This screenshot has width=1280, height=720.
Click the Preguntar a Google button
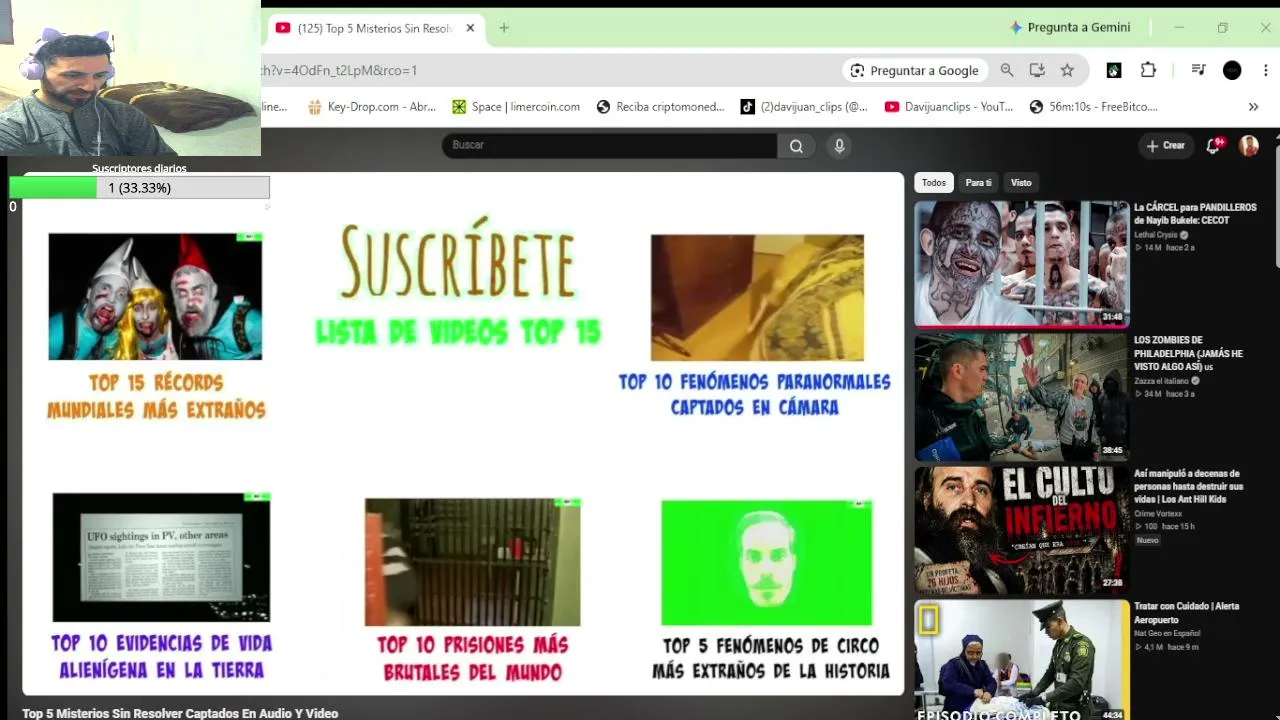pos(915,70)
